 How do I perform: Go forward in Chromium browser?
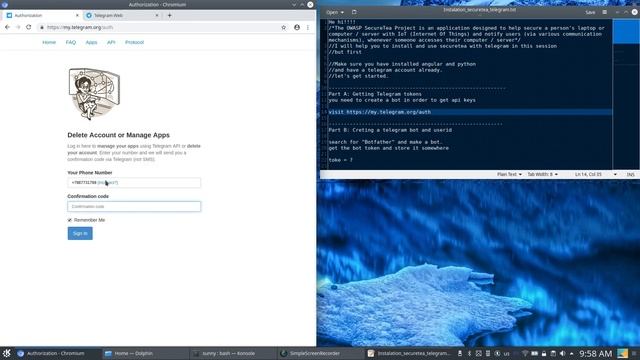18,27
